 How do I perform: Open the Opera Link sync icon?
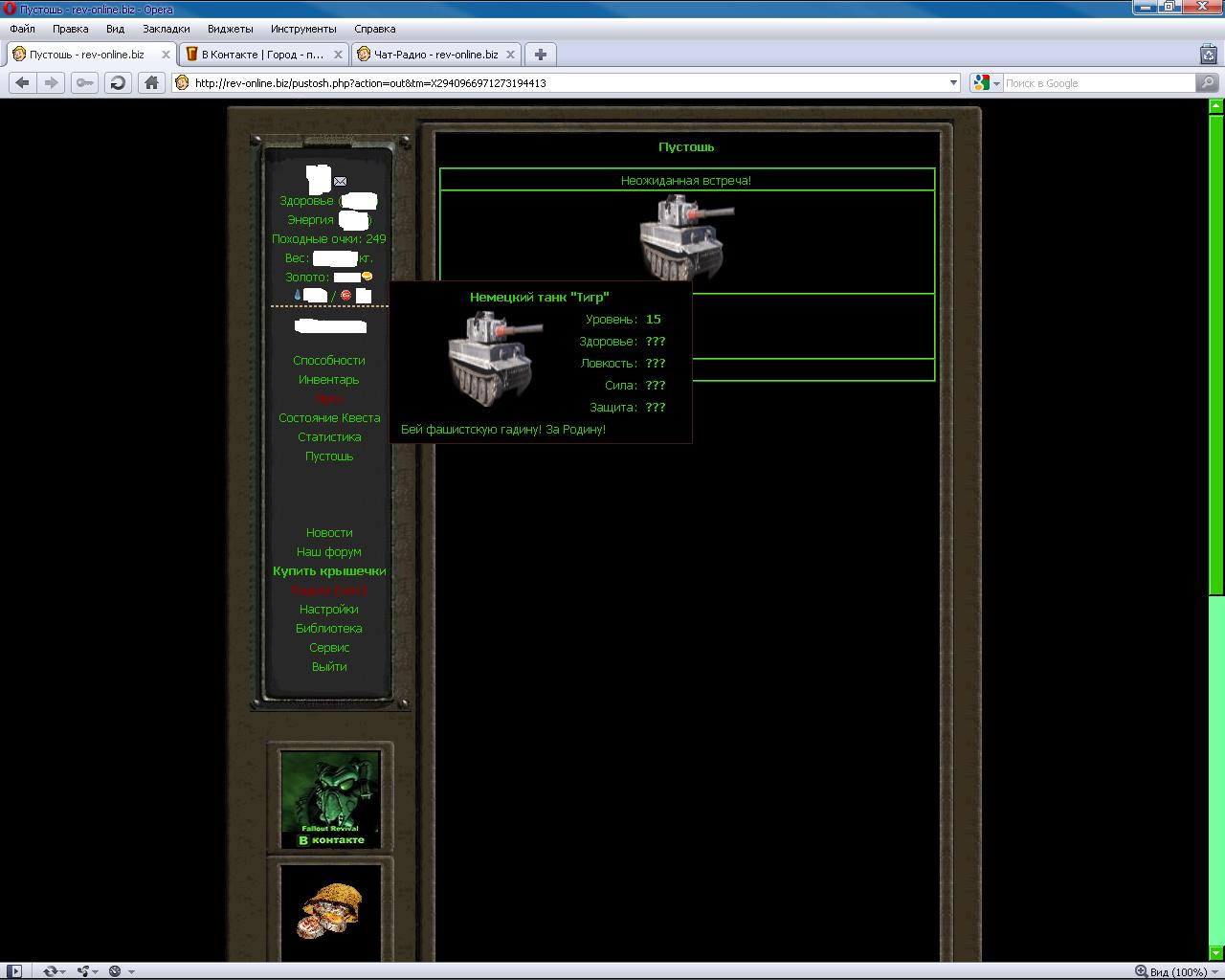pyautogui.click(x=50, y=971)
